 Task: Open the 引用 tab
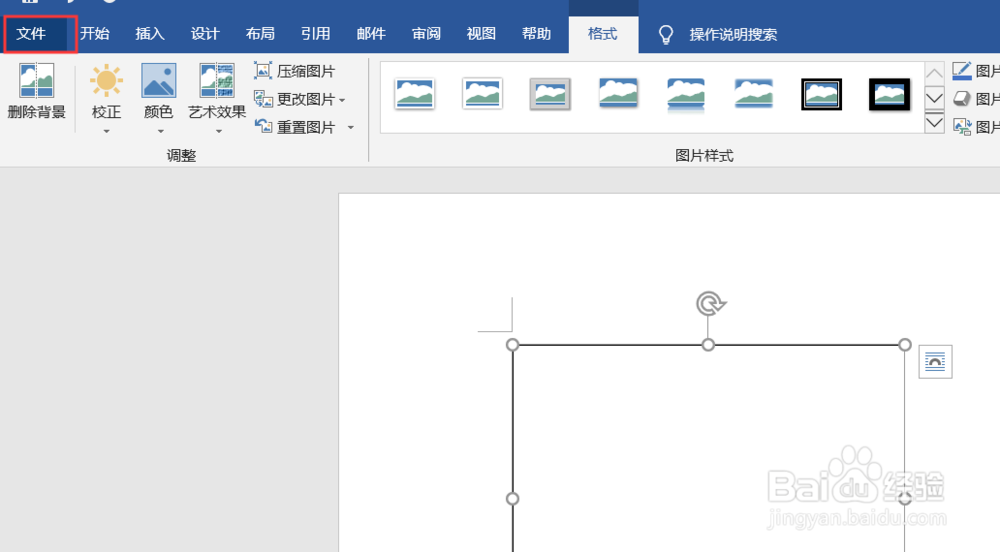click(316, 34)
